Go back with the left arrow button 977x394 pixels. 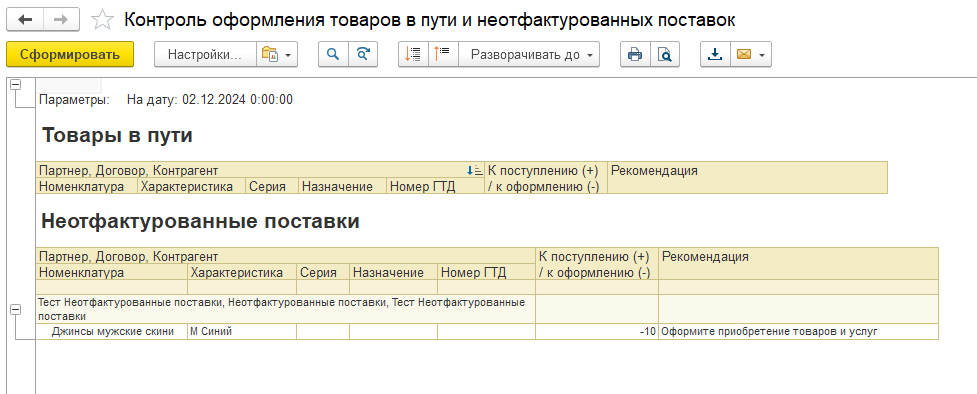pos(25,19)
